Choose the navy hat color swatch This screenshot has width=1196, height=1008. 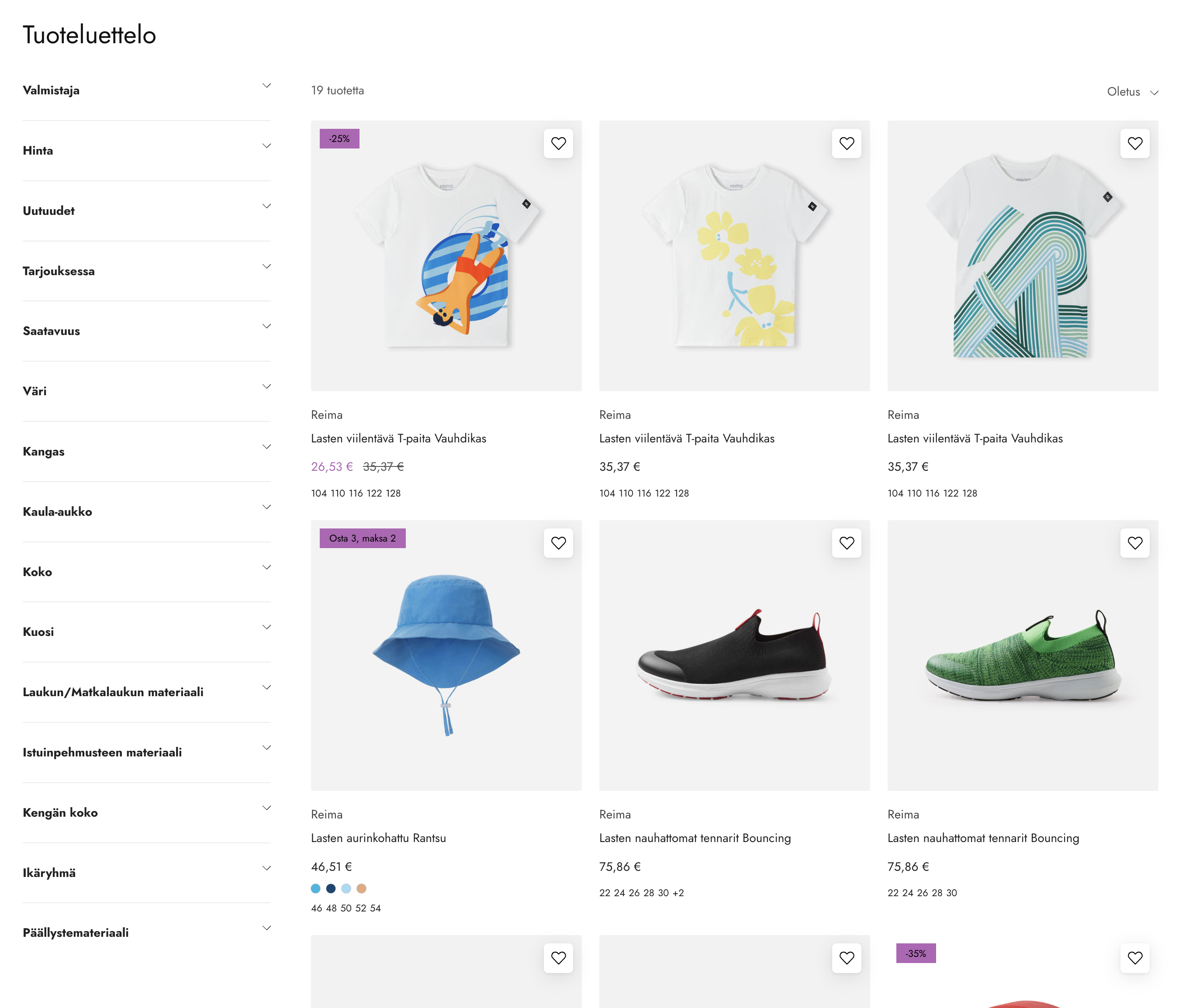(x=331, y=889)
